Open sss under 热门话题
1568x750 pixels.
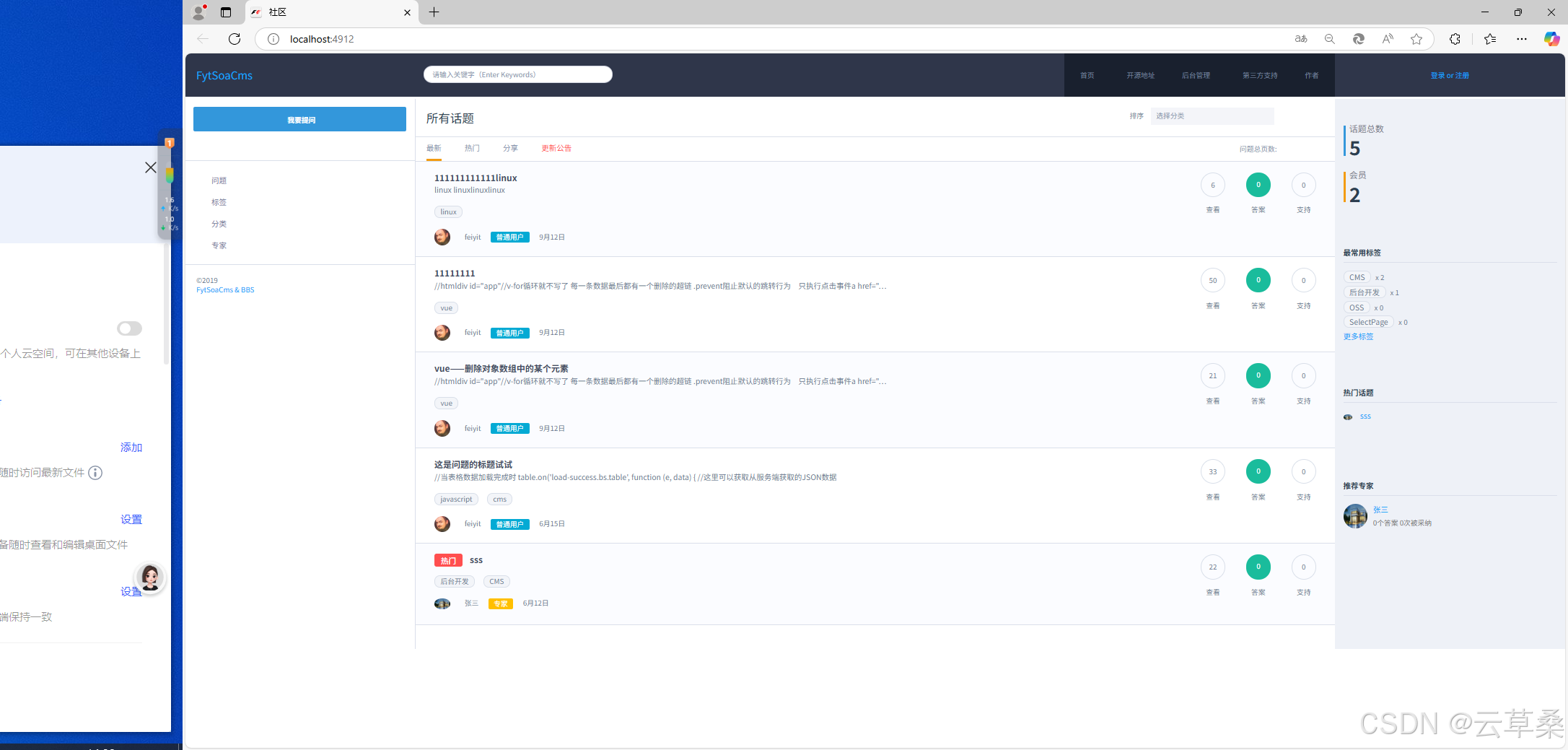1365,417
